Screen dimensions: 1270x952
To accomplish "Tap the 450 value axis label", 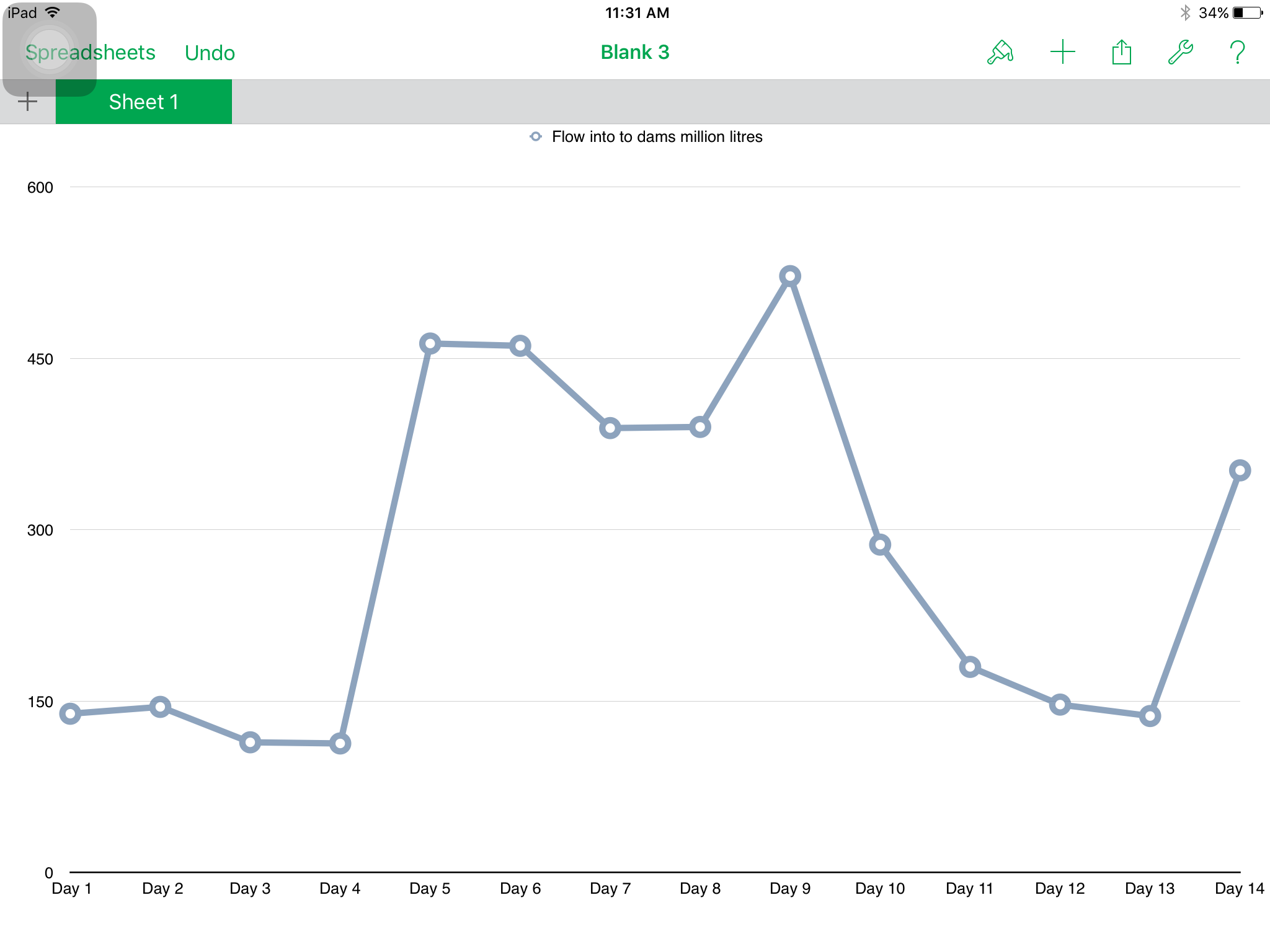I will 40,359.
